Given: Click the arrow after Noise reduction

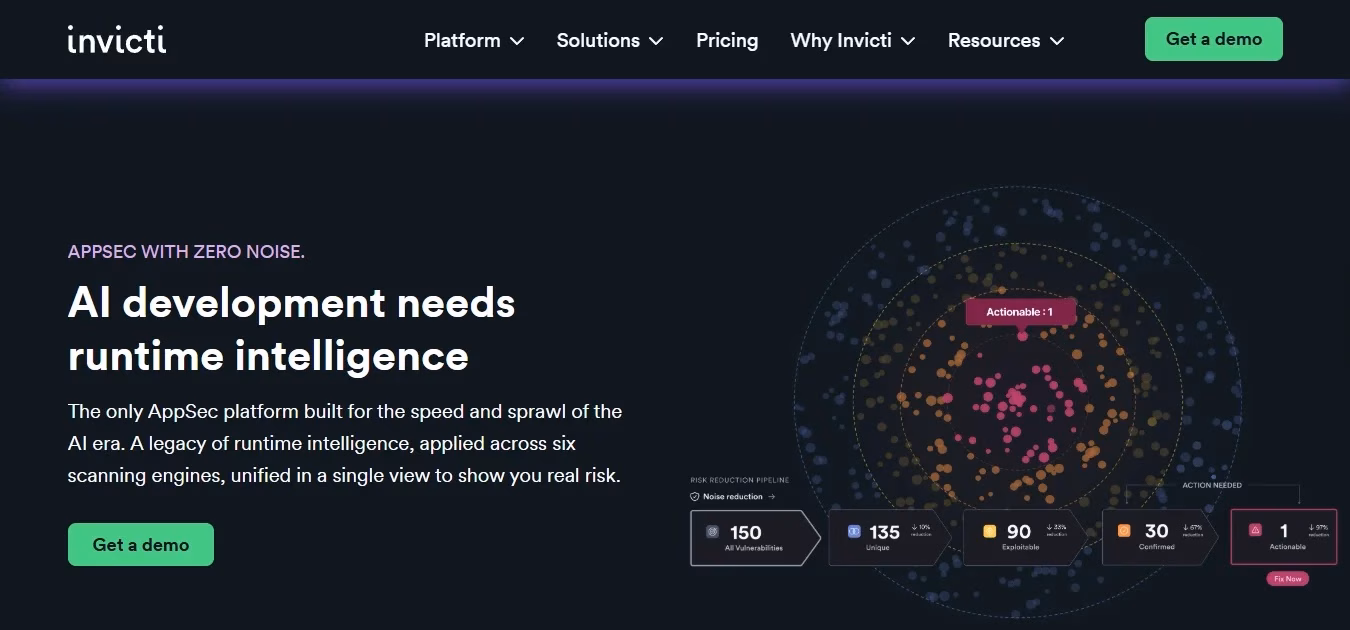Looking at the screenshot, I should point(771,496).
